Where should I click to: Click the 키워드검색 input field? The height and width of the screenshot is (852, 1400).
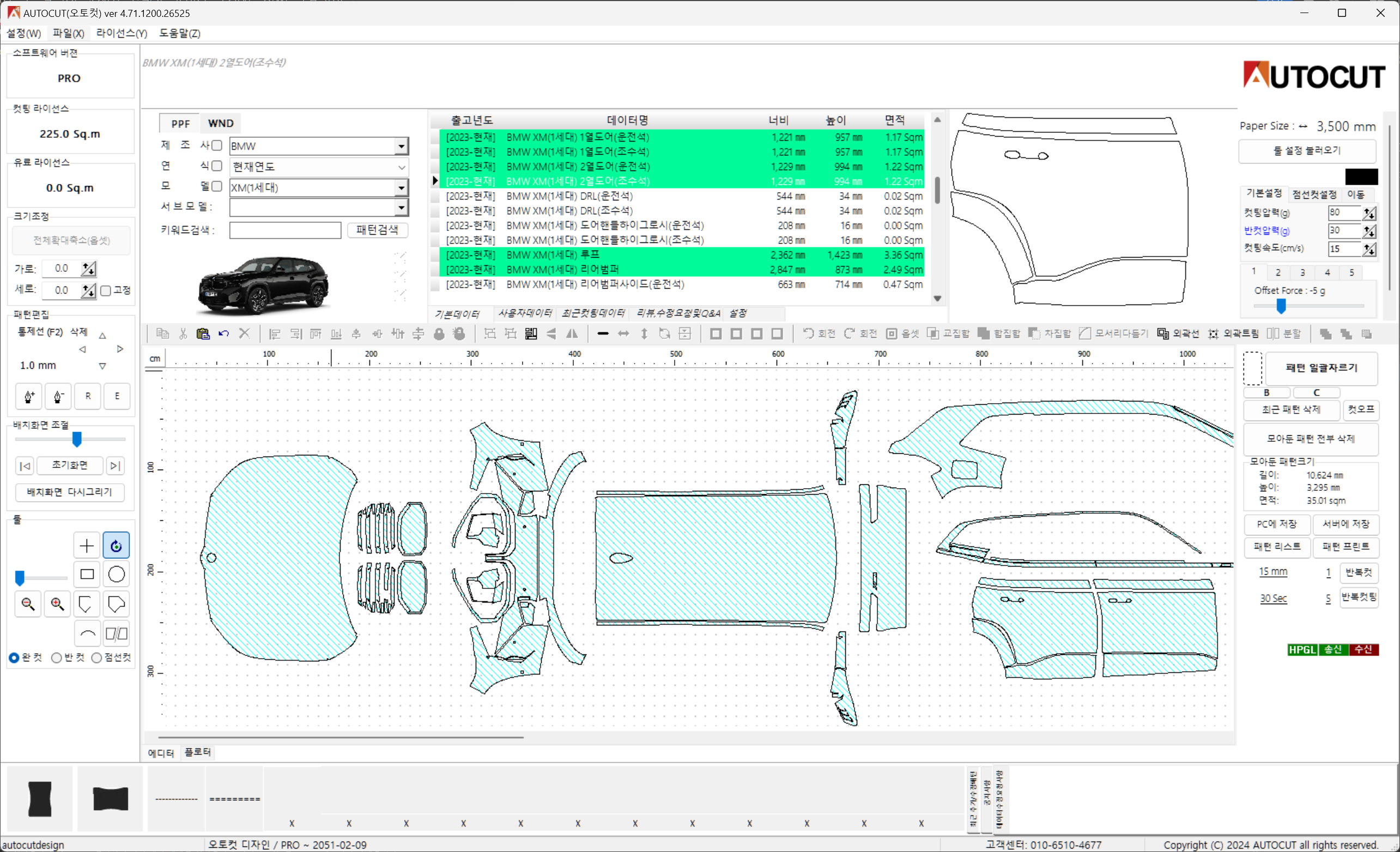pos(285,230)
